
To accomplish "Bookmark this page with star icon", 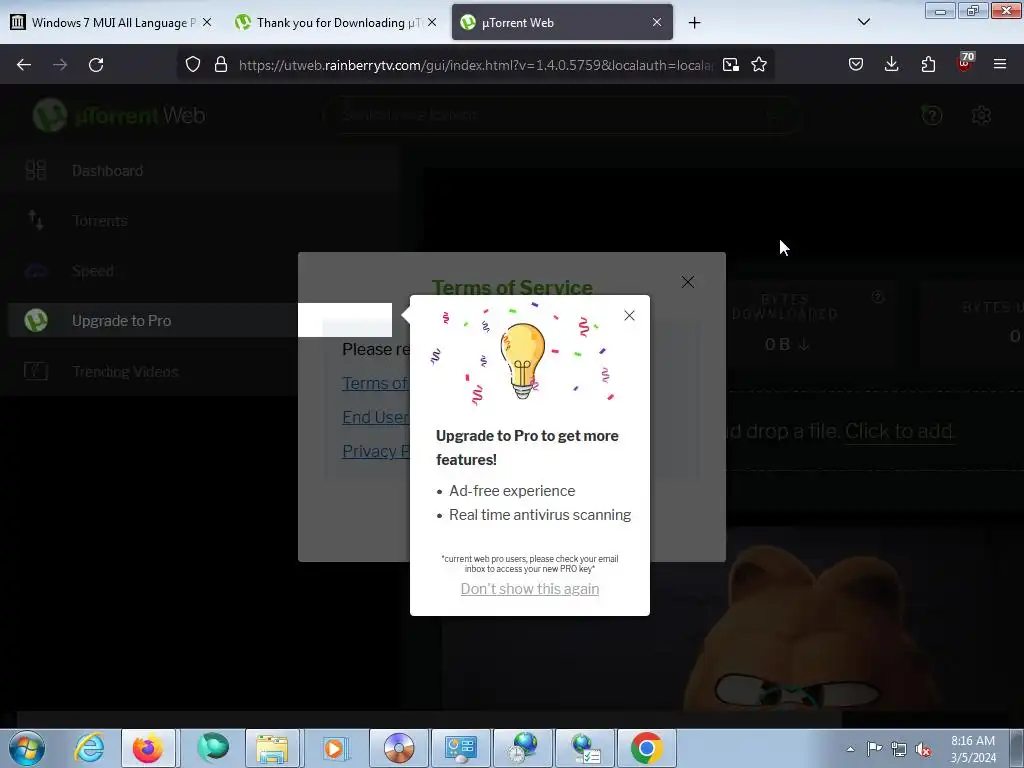I will 759,64.
